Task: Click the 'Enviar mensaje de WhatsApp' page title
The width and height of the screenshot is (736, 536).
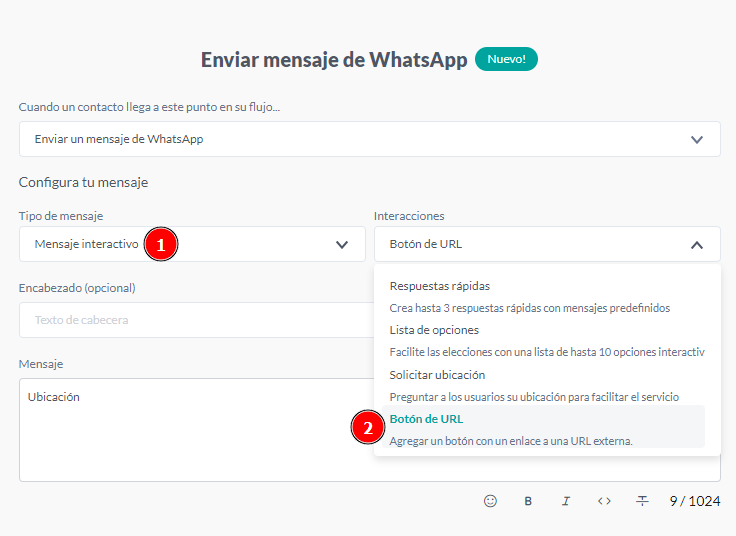Action: tap(334, 59)
